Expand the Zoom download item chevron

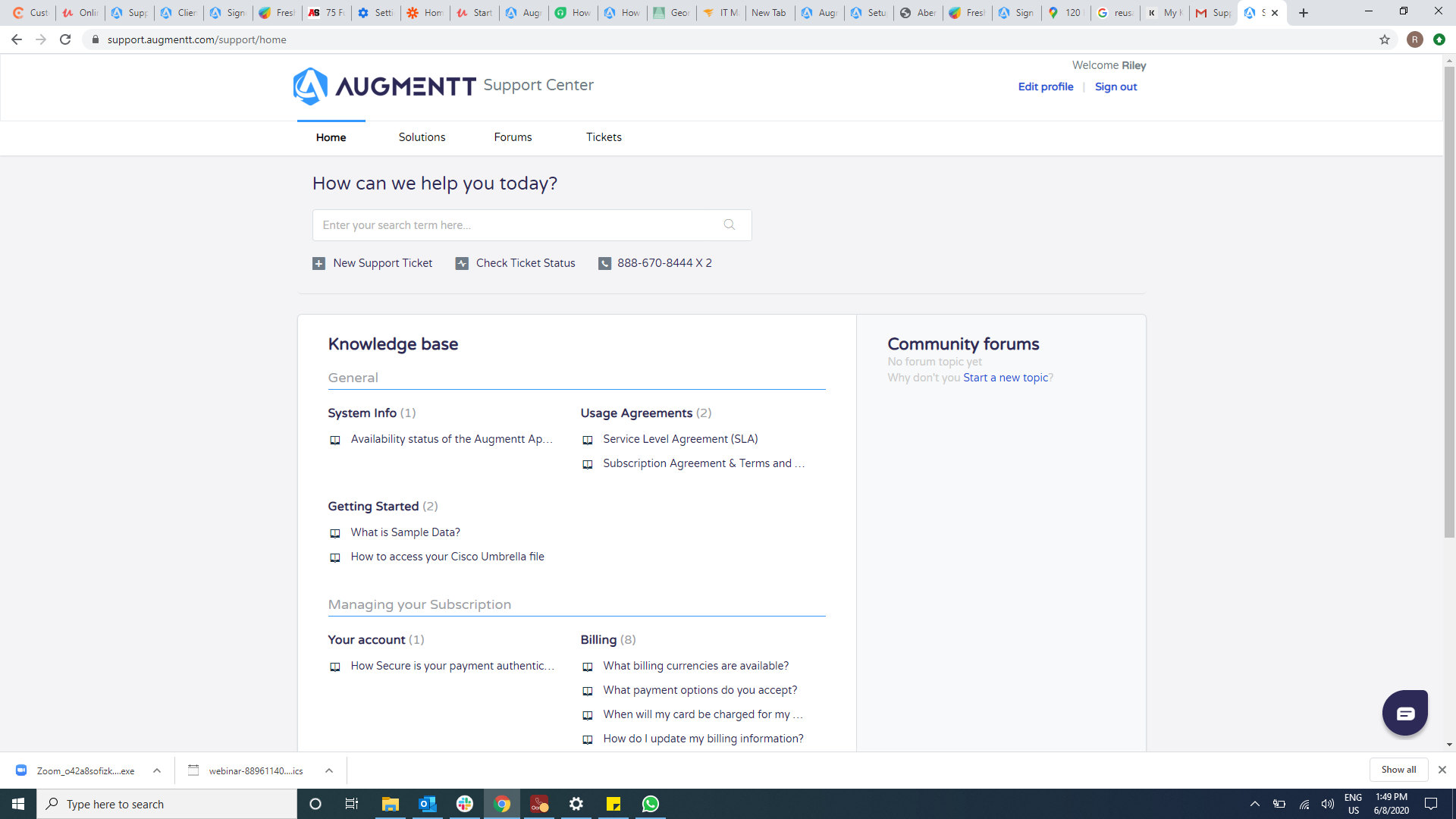(x=157, y=770)
